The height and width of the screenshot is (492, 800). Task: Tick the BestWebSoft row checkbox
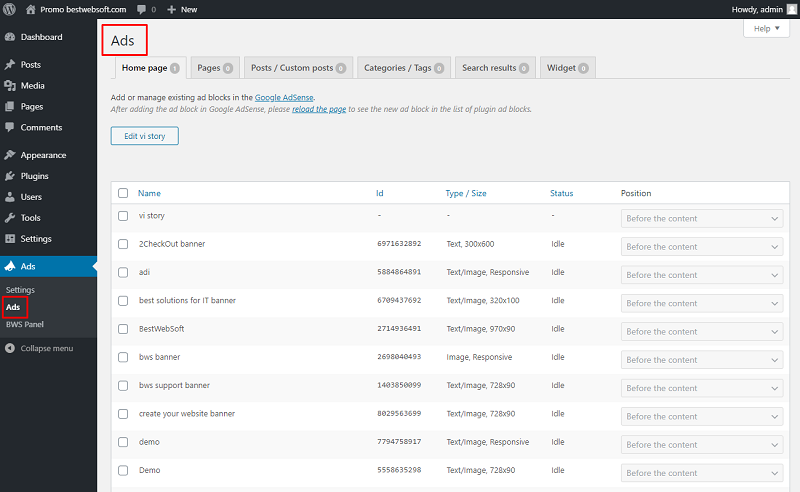(x=123, y=329)
